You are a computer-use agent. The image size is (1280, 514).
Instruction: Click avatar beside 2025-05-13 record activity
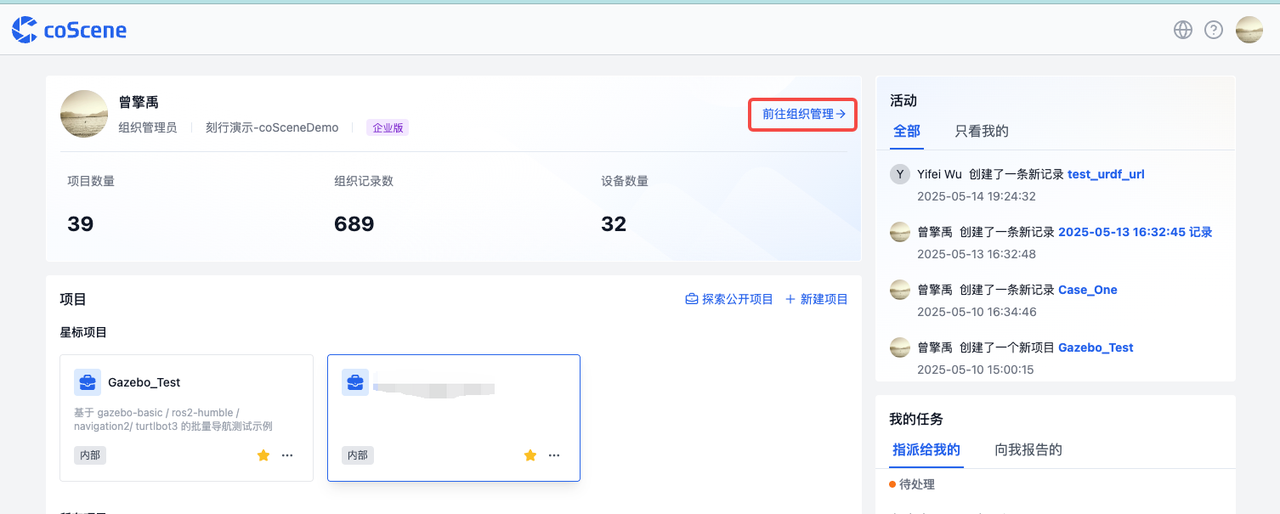click(x=900, y=232)
